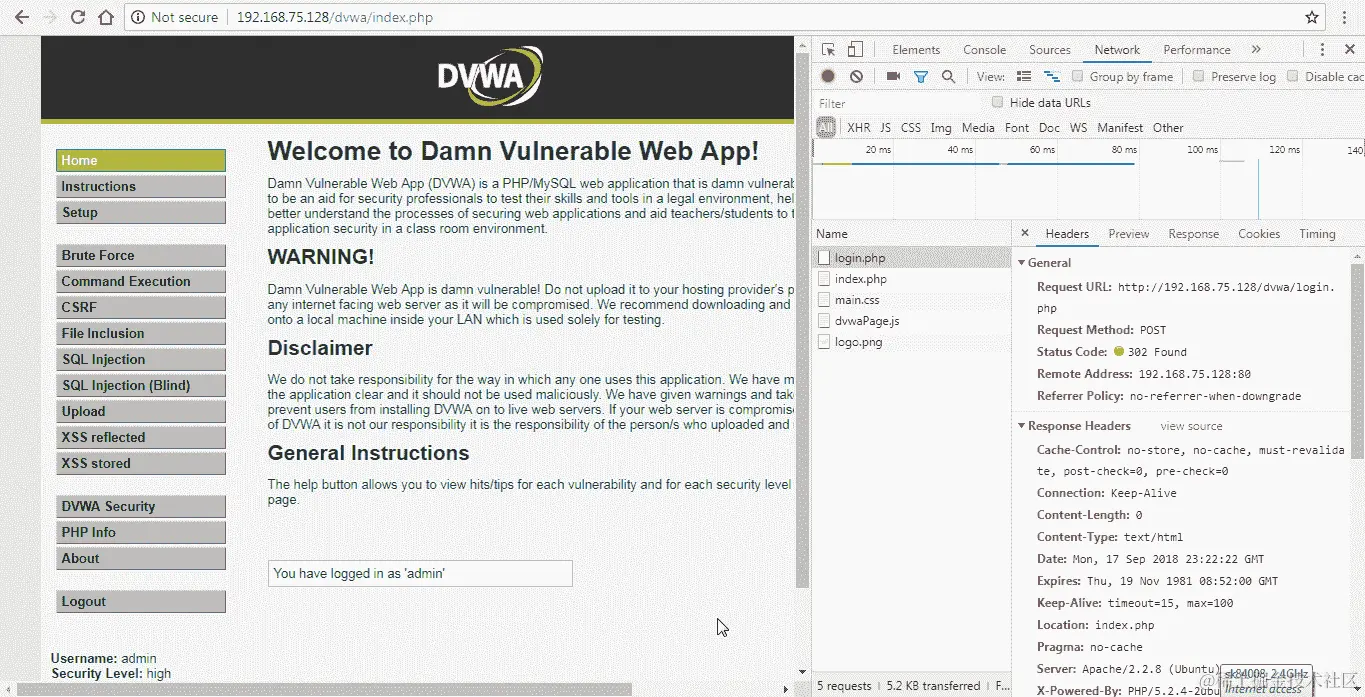Select the main.css request row
Screen dimensions: 1365x697
coord(912,300)
